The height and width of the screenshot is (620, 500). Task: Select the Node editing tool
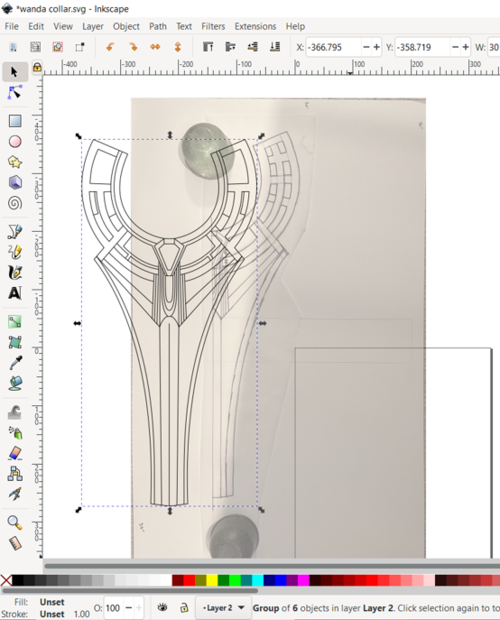[x=15, y=93]
